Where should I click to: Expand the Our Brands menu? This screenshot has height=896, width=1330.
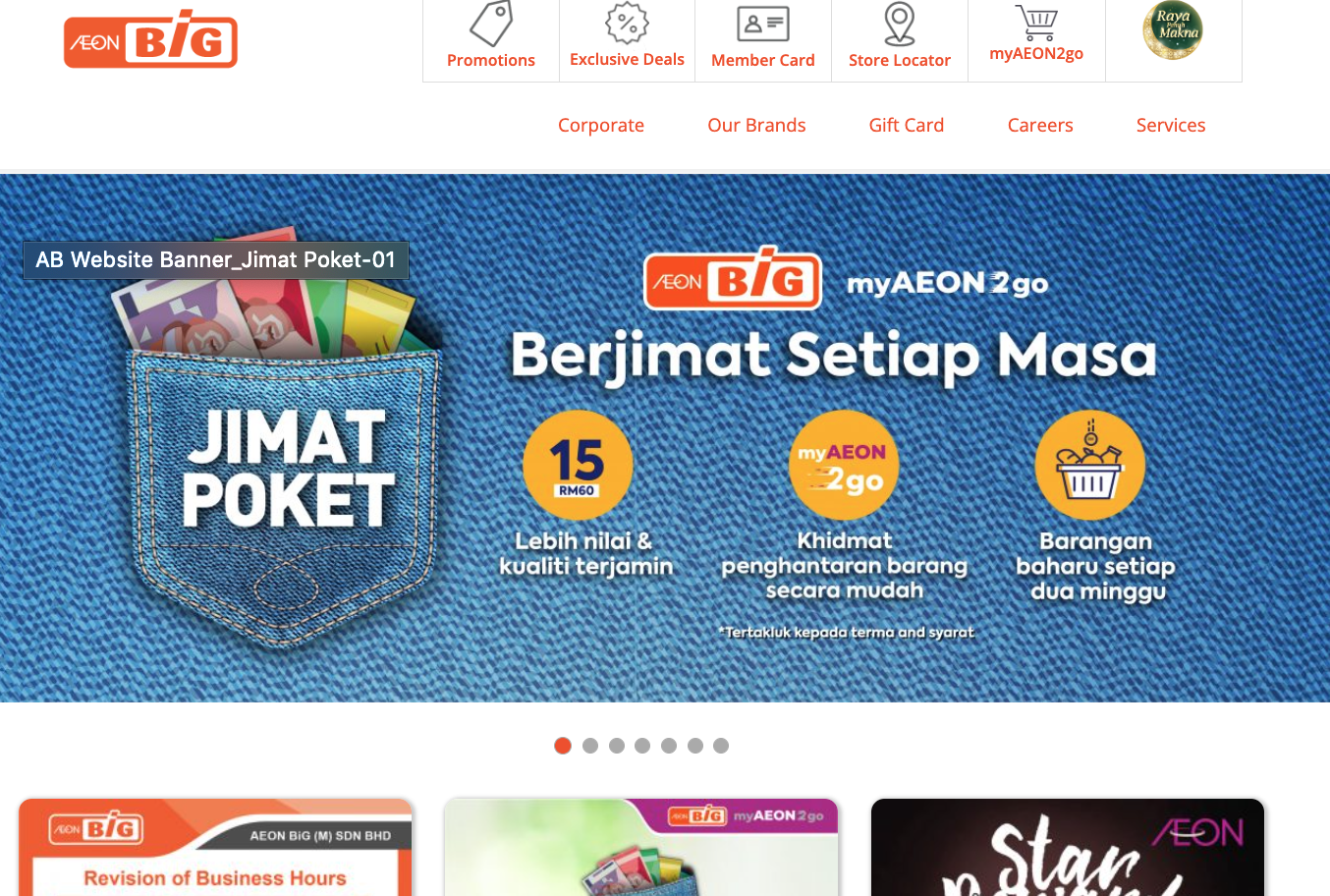756,125
